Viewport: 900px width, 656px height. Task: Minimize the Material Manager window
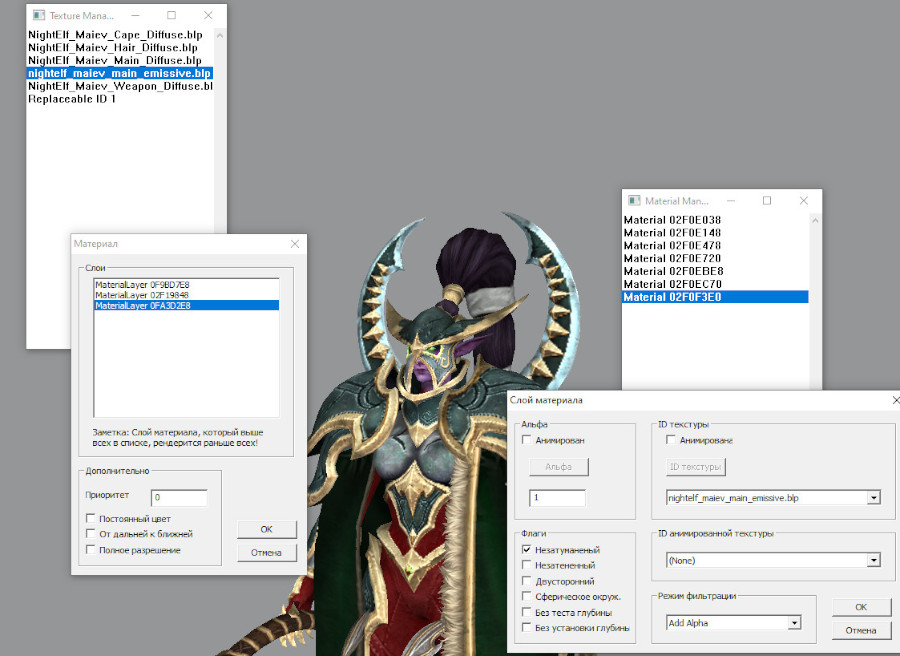point(731,200)
